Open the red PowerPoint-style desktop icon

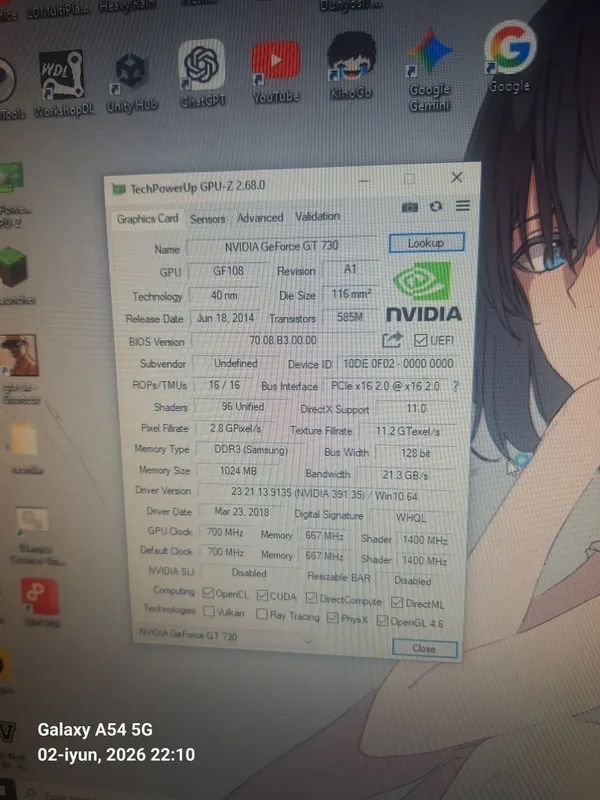[x=40, y=601]
